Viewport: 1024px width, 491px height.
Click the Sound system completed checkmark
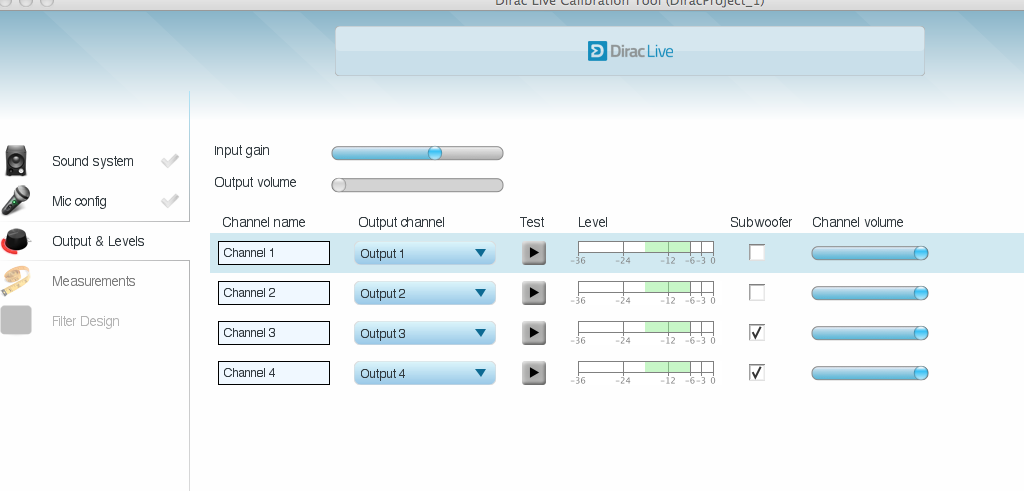[x=170, y=161]
